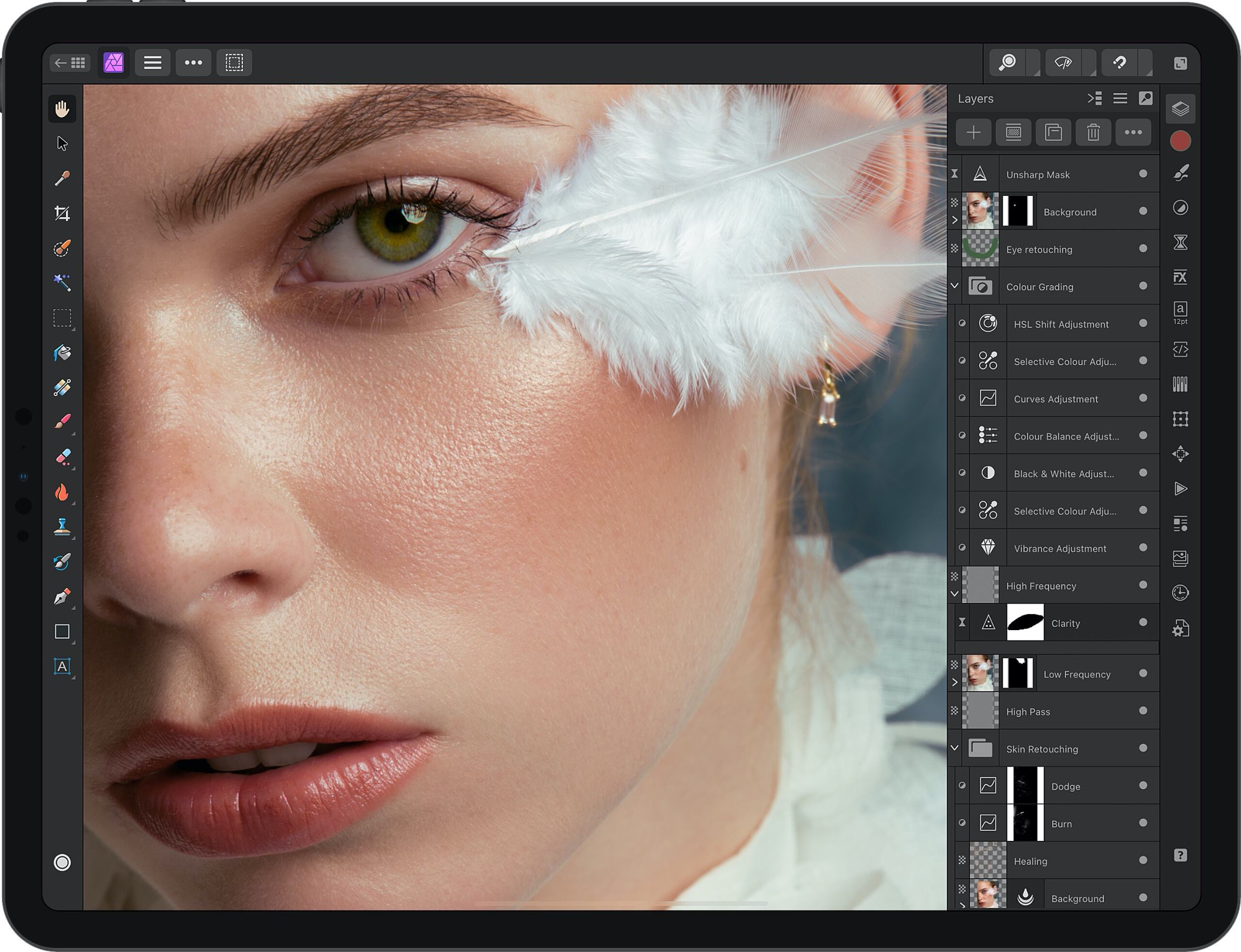Collapse the Skin Retouching group

click(955, 748)
